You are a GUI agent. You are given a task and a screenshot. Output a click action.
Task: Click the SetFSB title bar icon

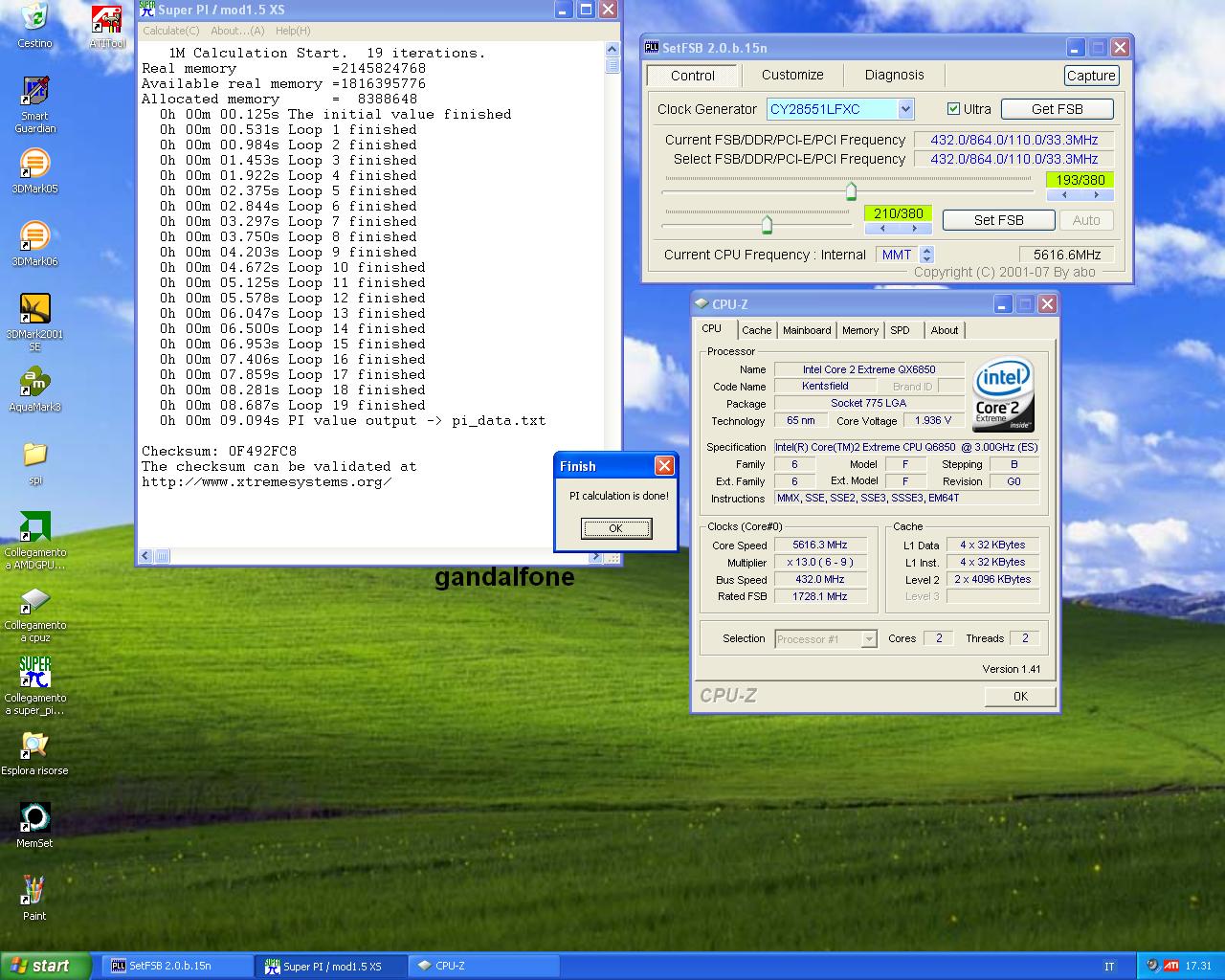tap(651, 47)
